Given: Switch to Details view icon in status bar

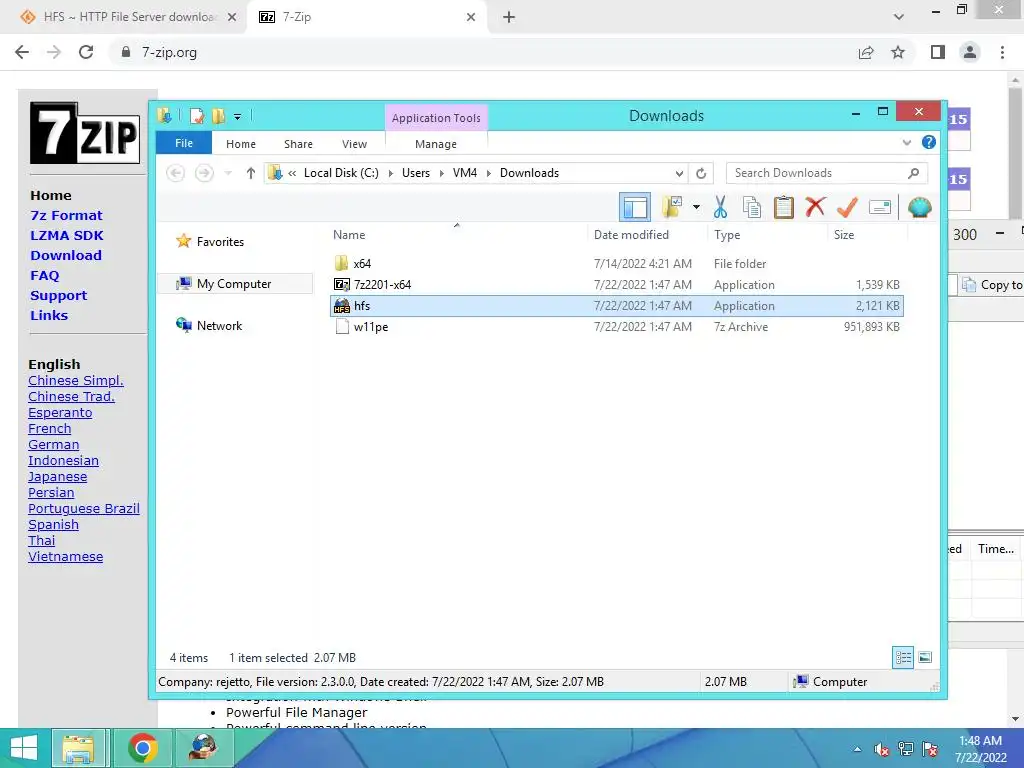Looking at the screenshot, I should pos(903,658).
